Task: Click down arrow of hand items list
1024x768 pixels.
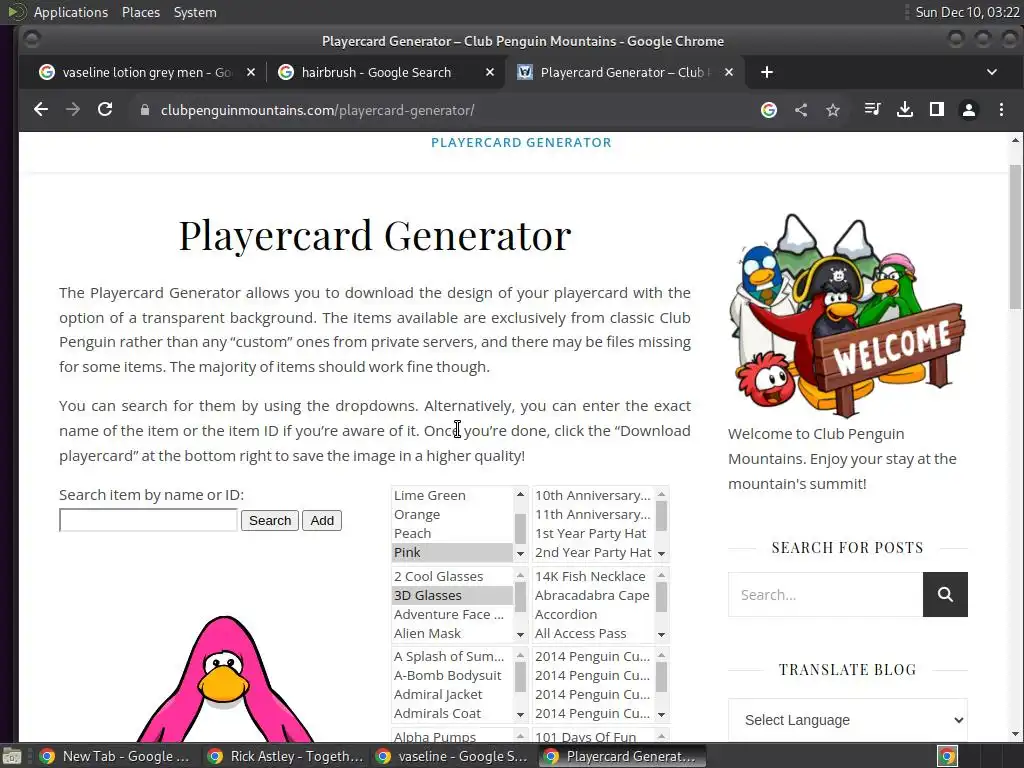Action: click(x=662, y=714)
